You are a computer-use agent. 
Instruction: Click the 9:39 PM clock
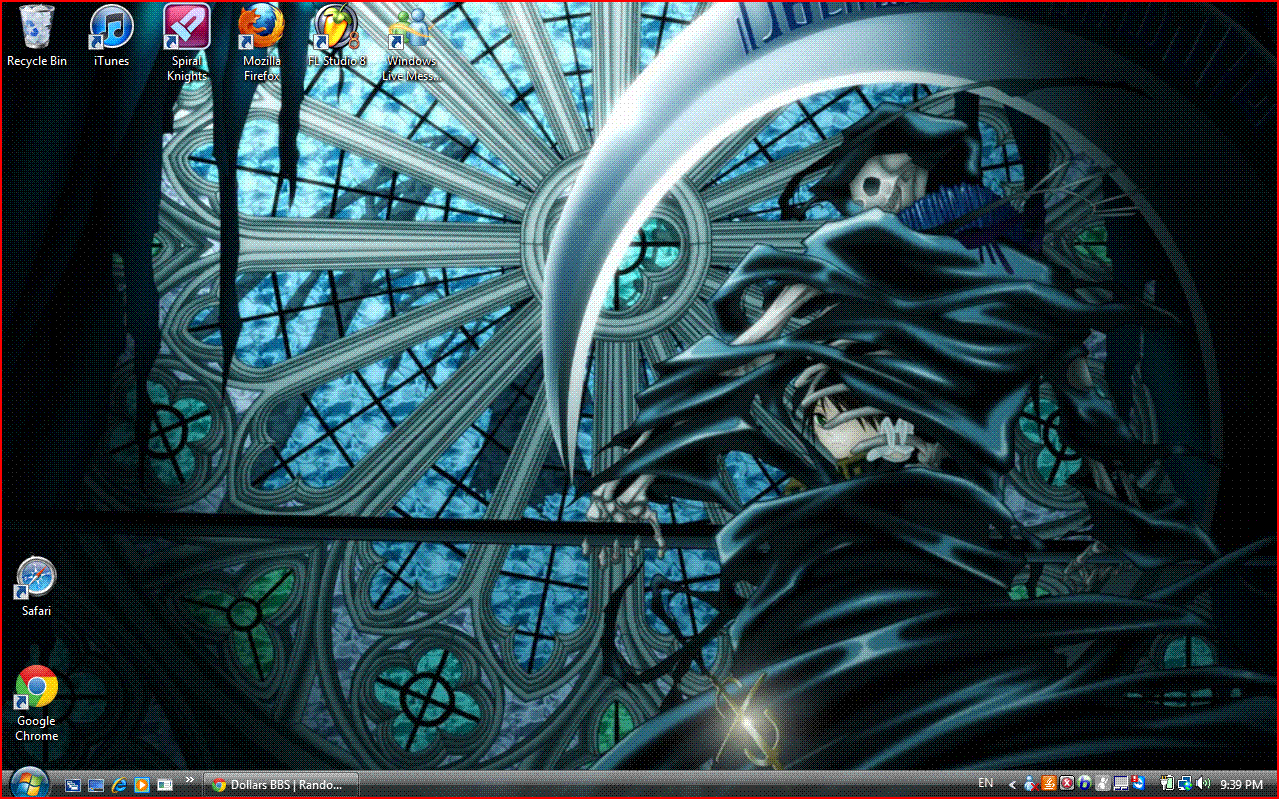pyautogui.click(x=1241, y=784)
